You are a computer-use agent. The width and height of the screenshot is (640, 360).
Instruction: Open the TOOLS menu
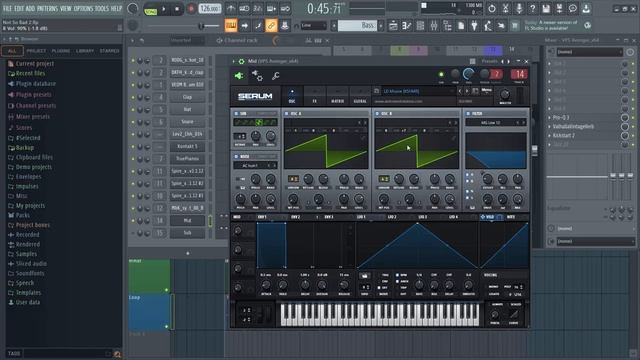pos(102,9)
